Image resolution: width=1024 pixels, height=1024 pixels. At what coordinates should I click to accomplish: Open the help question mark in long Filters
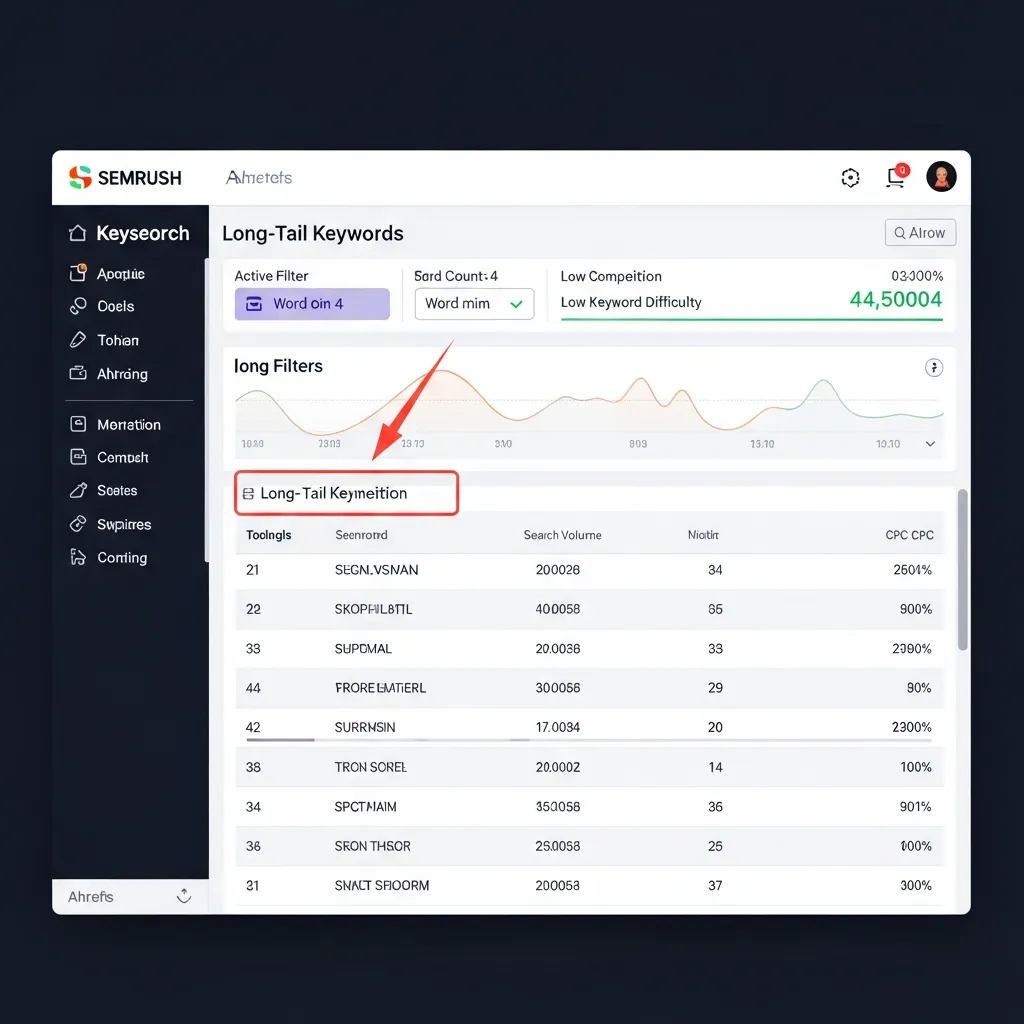[934, 368]
